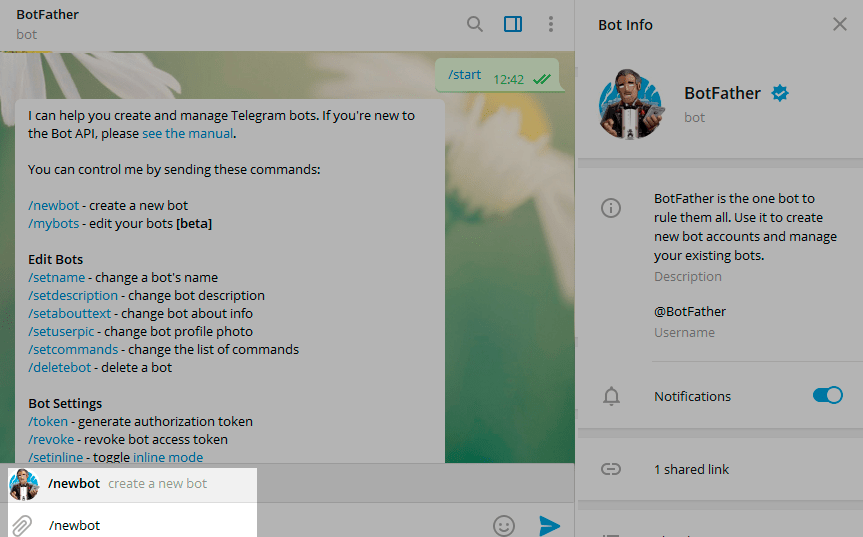Click the /revoke command link

(x=51, y=440)
